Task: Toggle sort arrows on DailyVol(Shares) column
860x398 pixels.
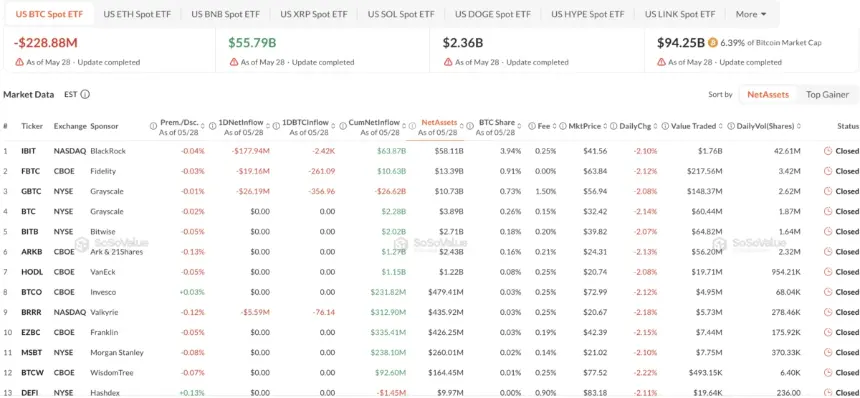Action: pyautogui.click(x=798, y=126)
